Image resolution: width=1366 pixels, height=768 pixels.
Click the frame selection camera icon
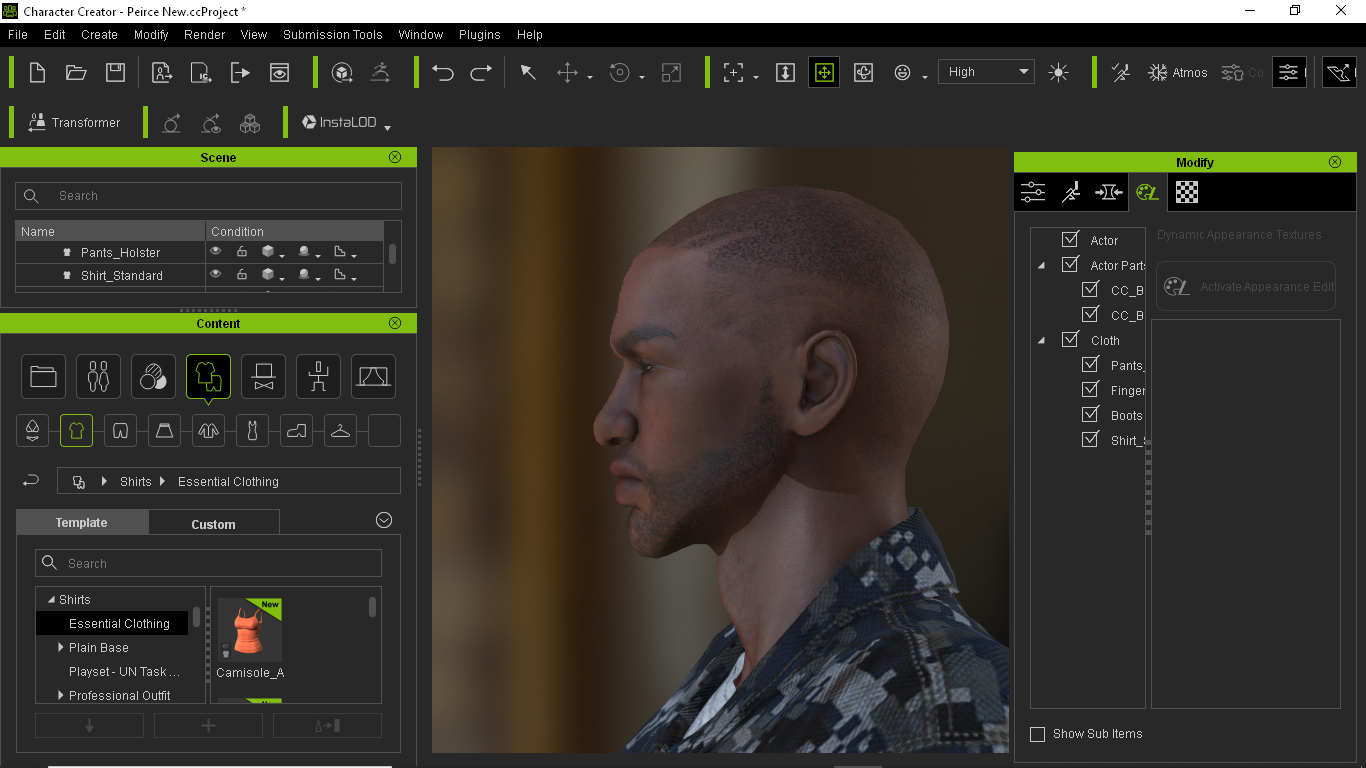[734, 72]
